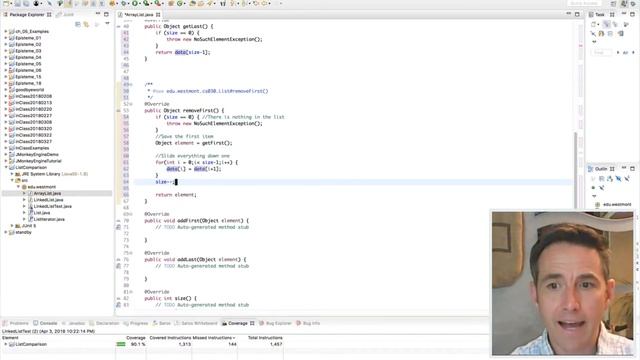Viewport: 640px width, 360px height.
Task: Click the red error marker in overview ruler
Action: click(x=580, y=46)
